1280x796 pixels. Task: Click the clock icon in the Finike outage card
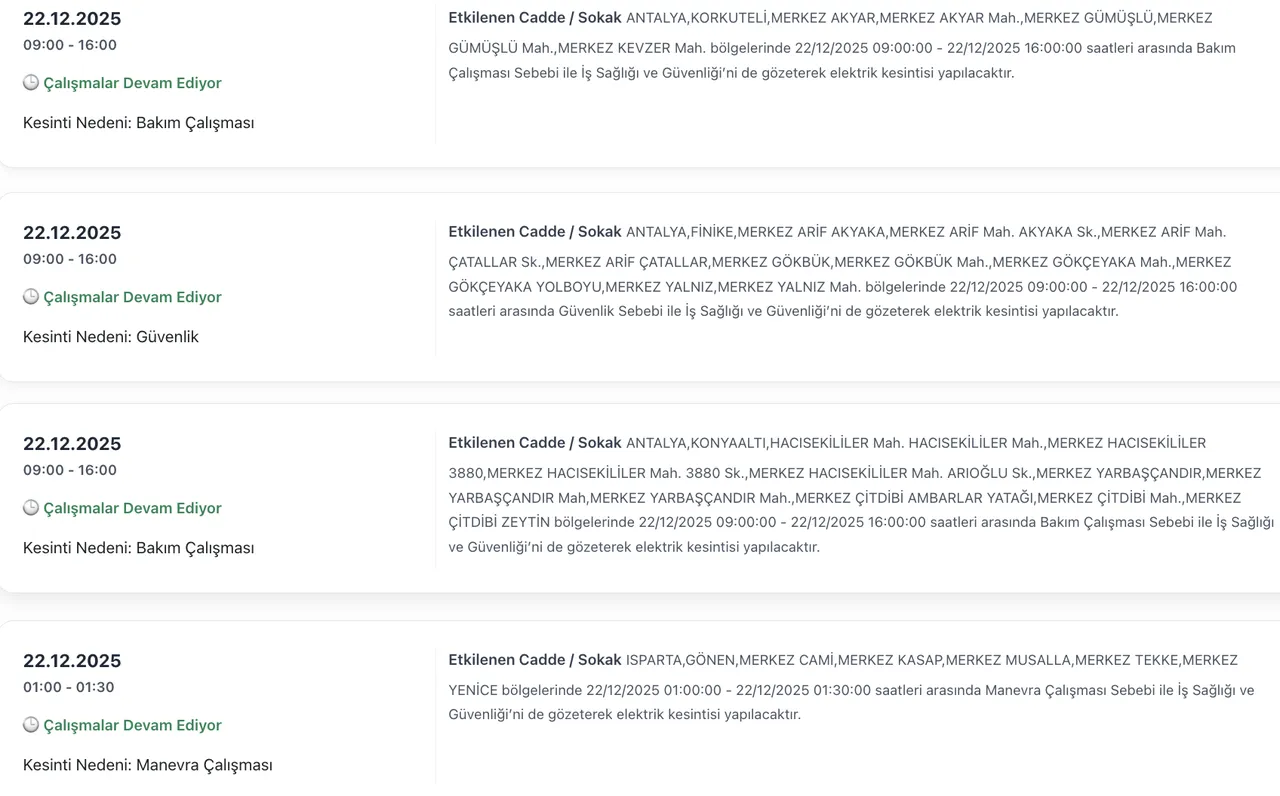click(31, 297)
